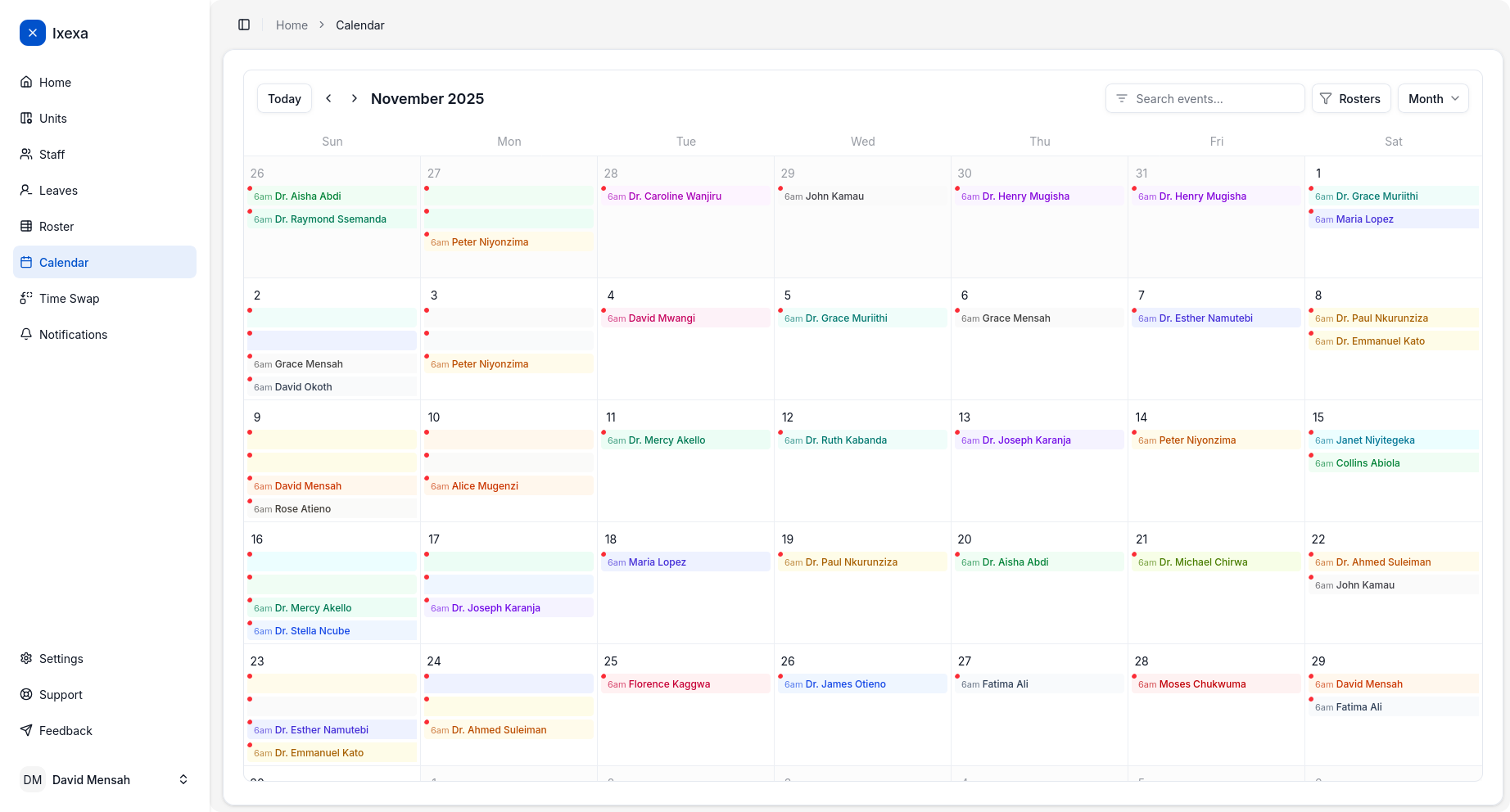The width and height of the screenshot is (1510, 812).
Task: Click the Today button
Action: [x=284, y=98]
